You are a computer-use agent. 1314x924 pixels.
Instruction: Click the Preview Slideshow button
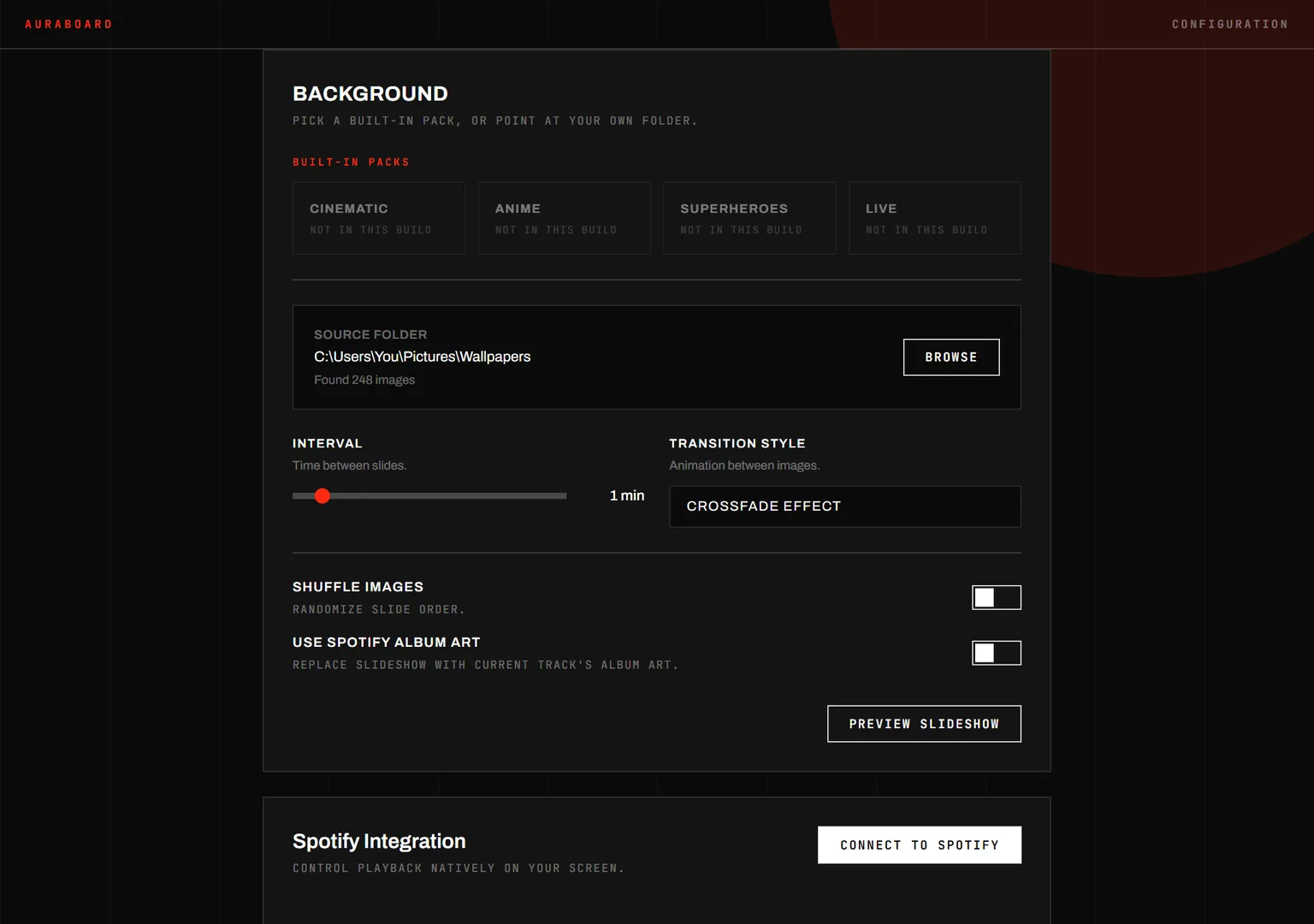coord(924,724)
